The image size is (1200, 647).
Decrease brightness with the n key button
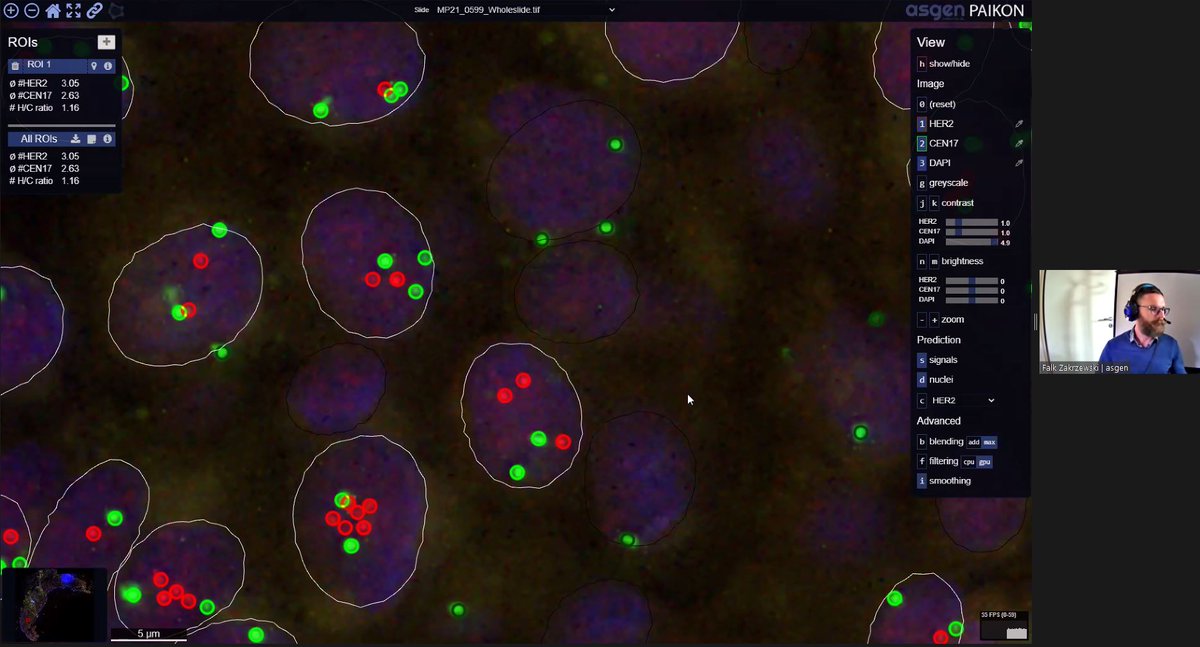(922, 261)
